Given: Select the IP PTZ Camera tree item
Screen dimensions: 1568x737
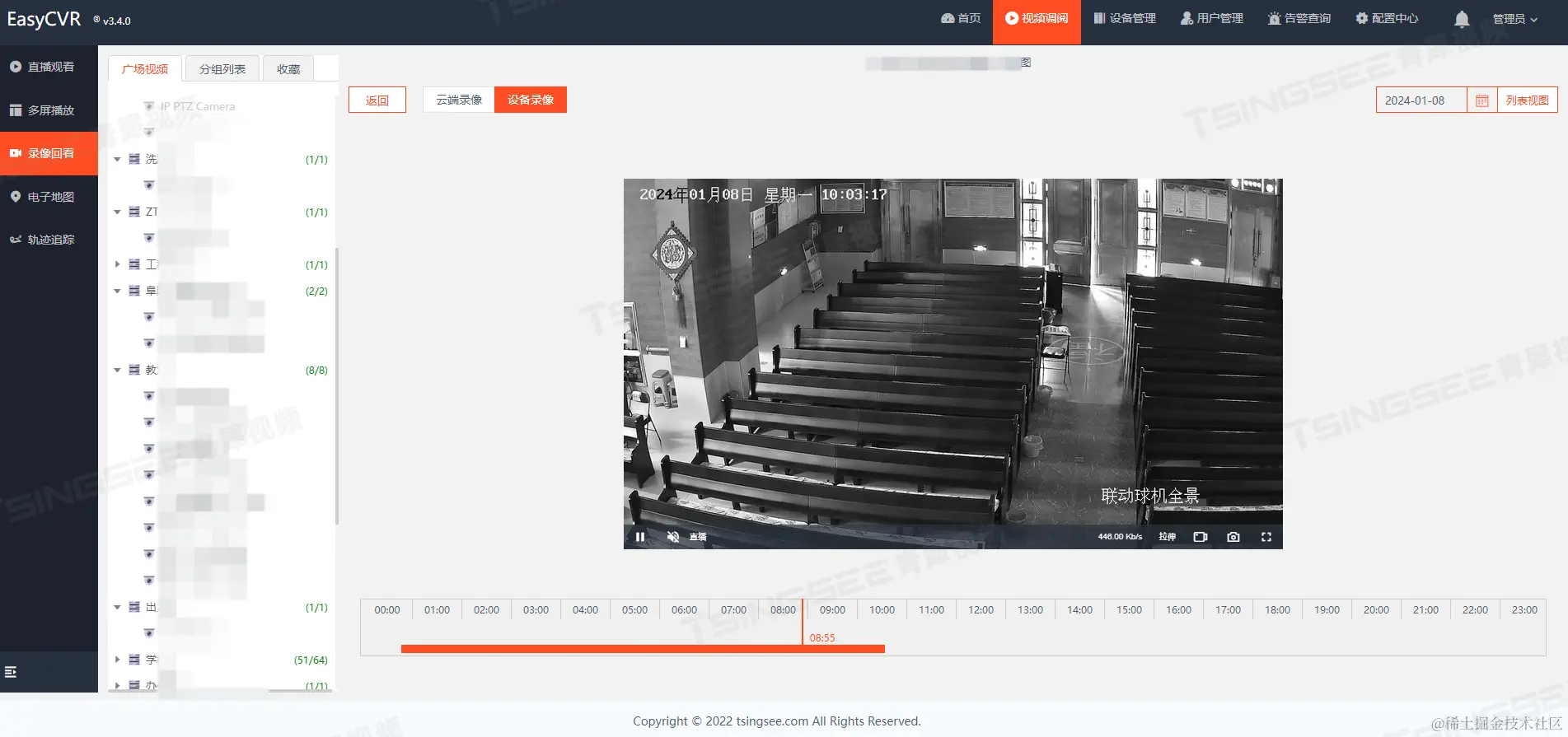Looking at the screenshot, I should click(x=198, y=106).
